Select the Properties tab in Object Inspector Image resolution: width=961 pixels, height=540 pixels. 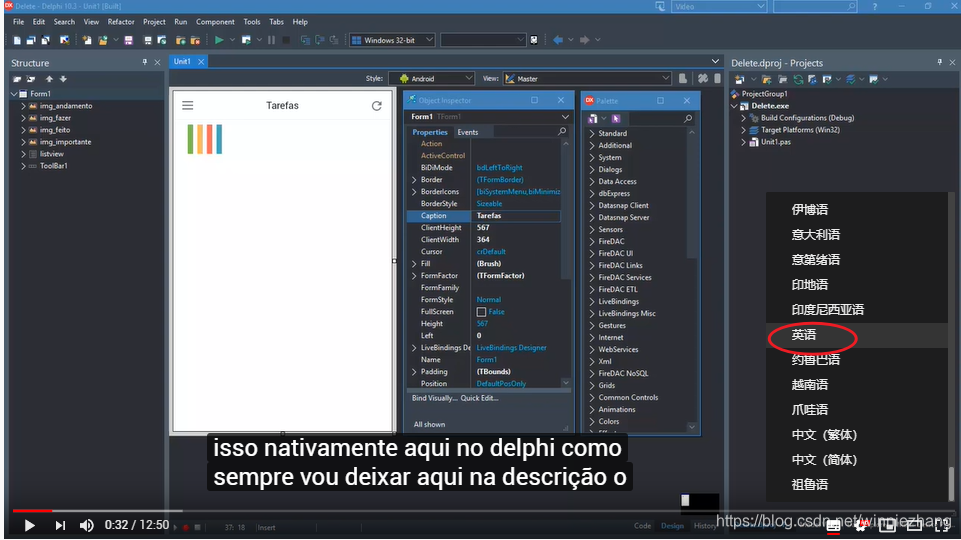430,132
